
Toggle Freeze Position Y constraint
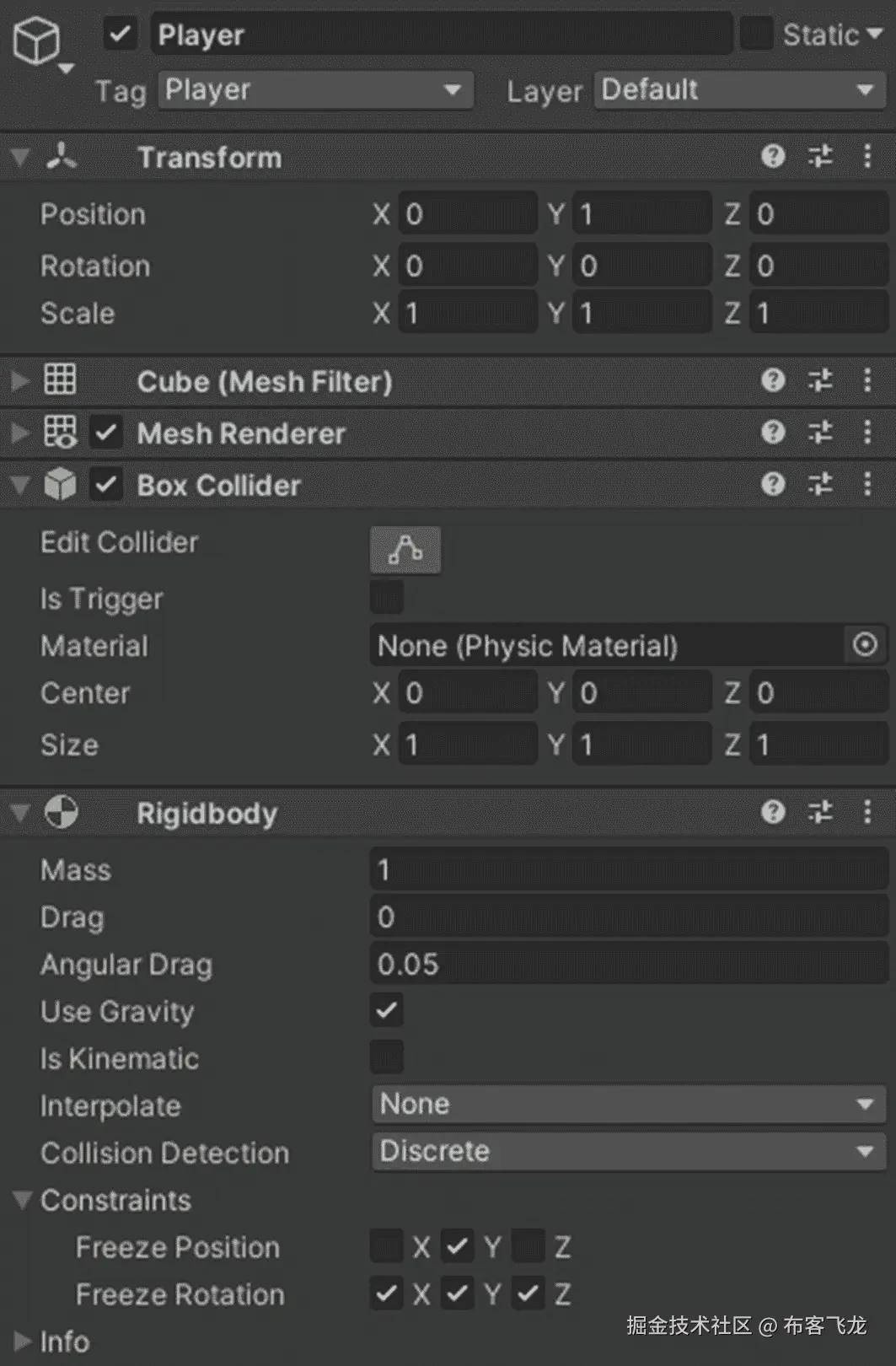coord(458,1246)
